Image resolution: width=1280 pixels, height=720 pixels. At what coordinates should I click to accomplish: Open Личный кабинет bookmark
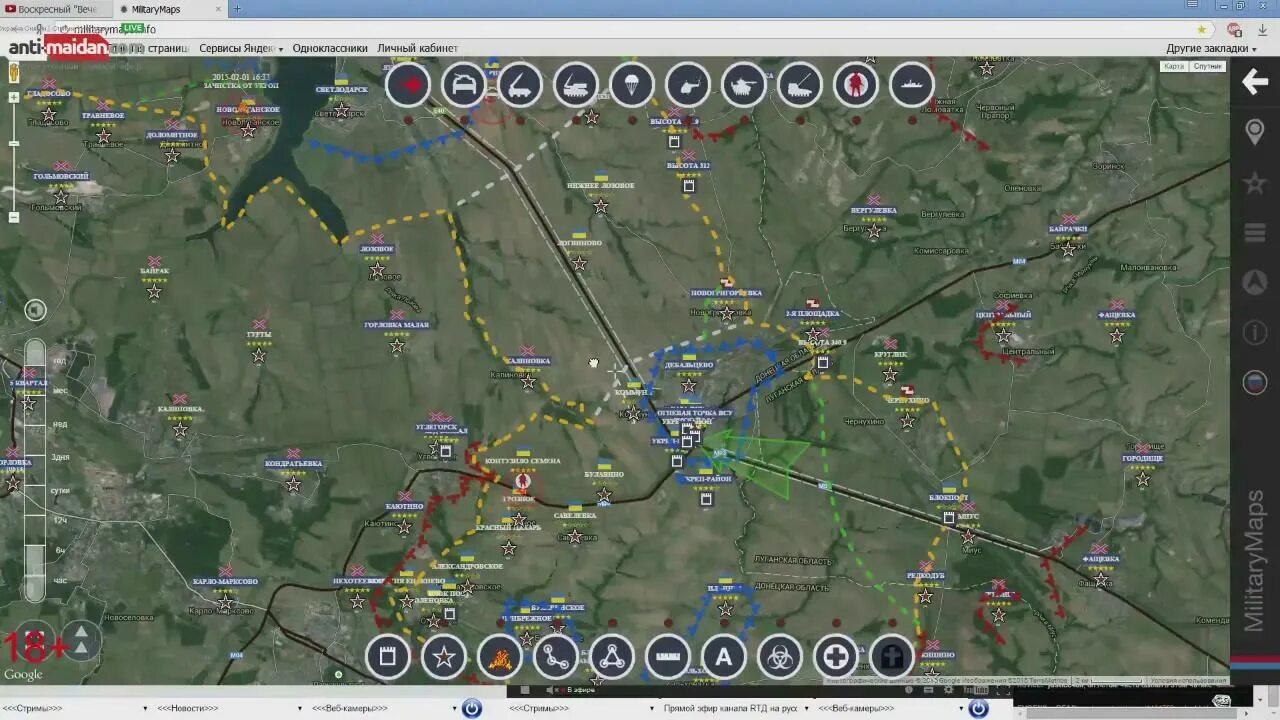click(x=417, y=48)
